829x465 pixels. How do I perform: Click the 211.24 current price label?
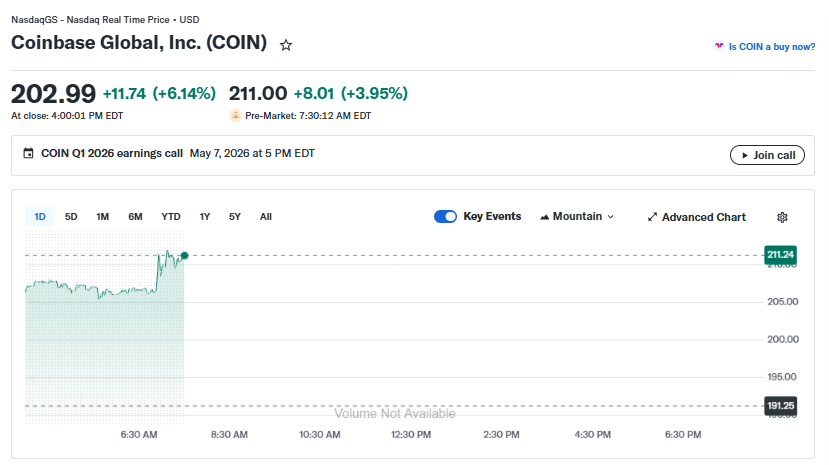coord(780,255)
